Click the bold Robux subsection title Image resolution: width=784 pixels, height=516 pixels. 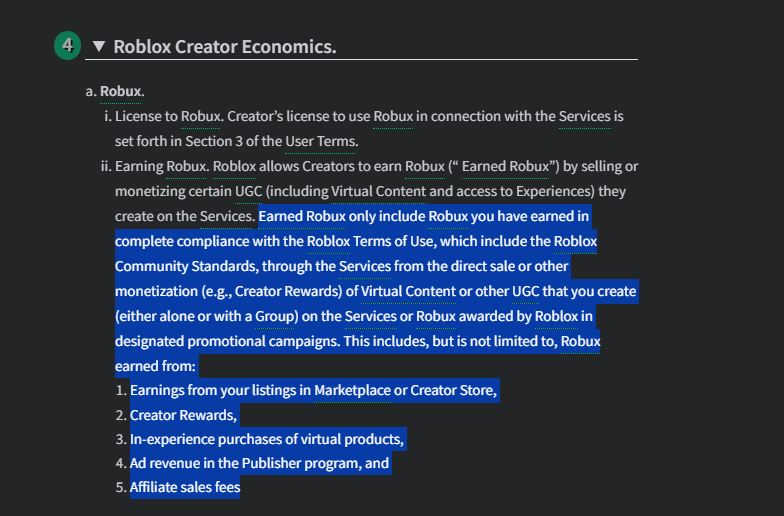122,91
